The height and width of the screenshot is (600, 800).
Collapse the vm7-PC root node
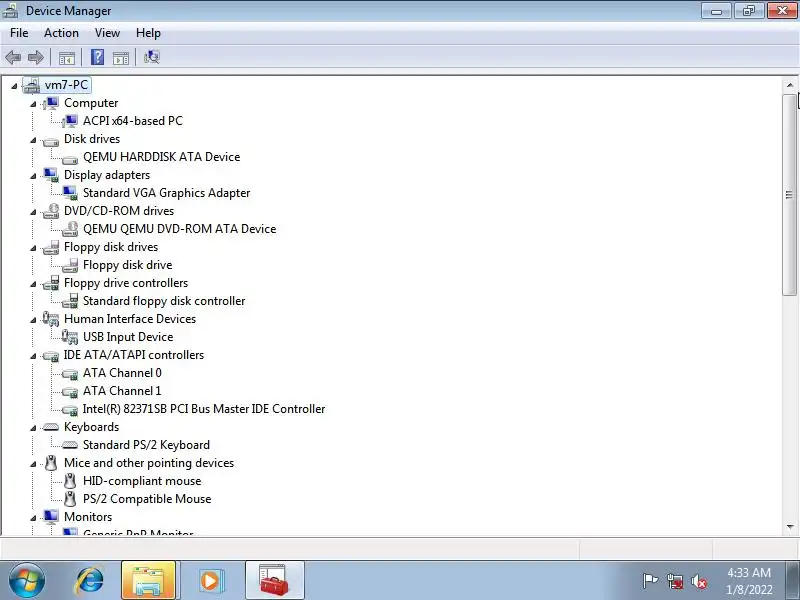(x=14, y=86)
